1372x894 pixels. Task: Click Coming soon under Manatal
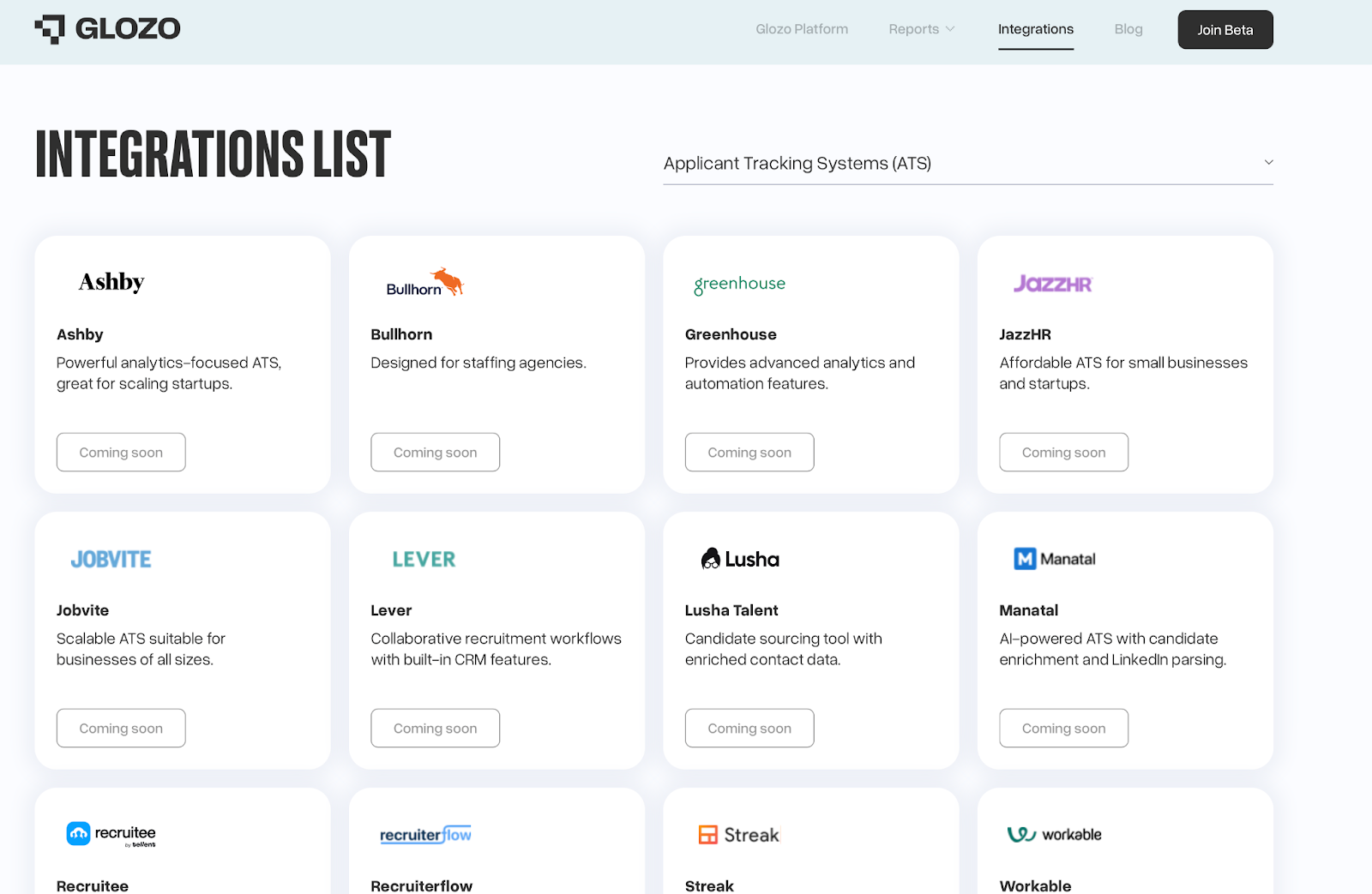click(x=1063, y=729)
